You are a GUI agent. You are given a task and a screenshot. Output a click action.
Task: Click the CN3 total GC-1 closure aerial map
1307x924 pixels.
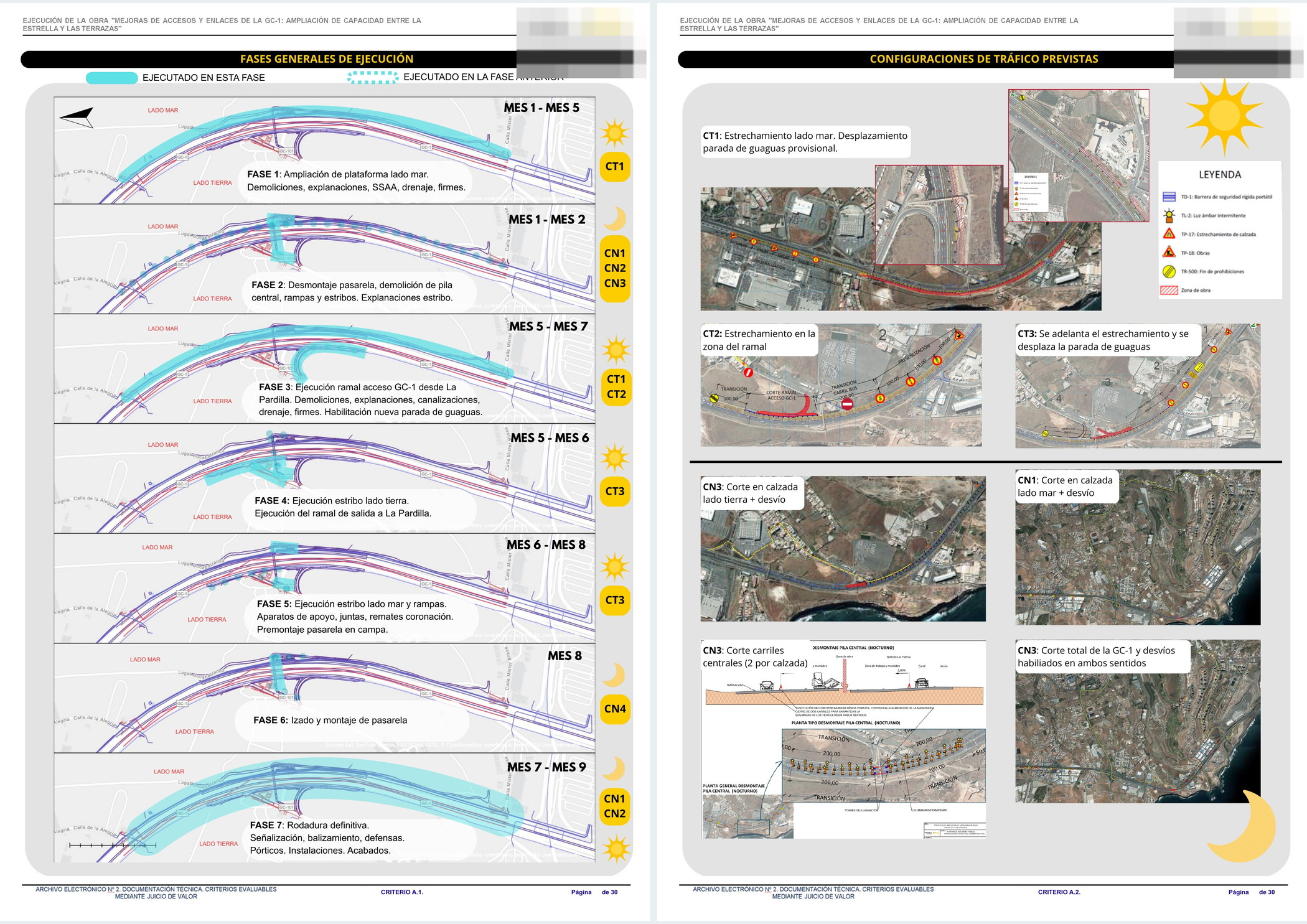click(1138, 722)
